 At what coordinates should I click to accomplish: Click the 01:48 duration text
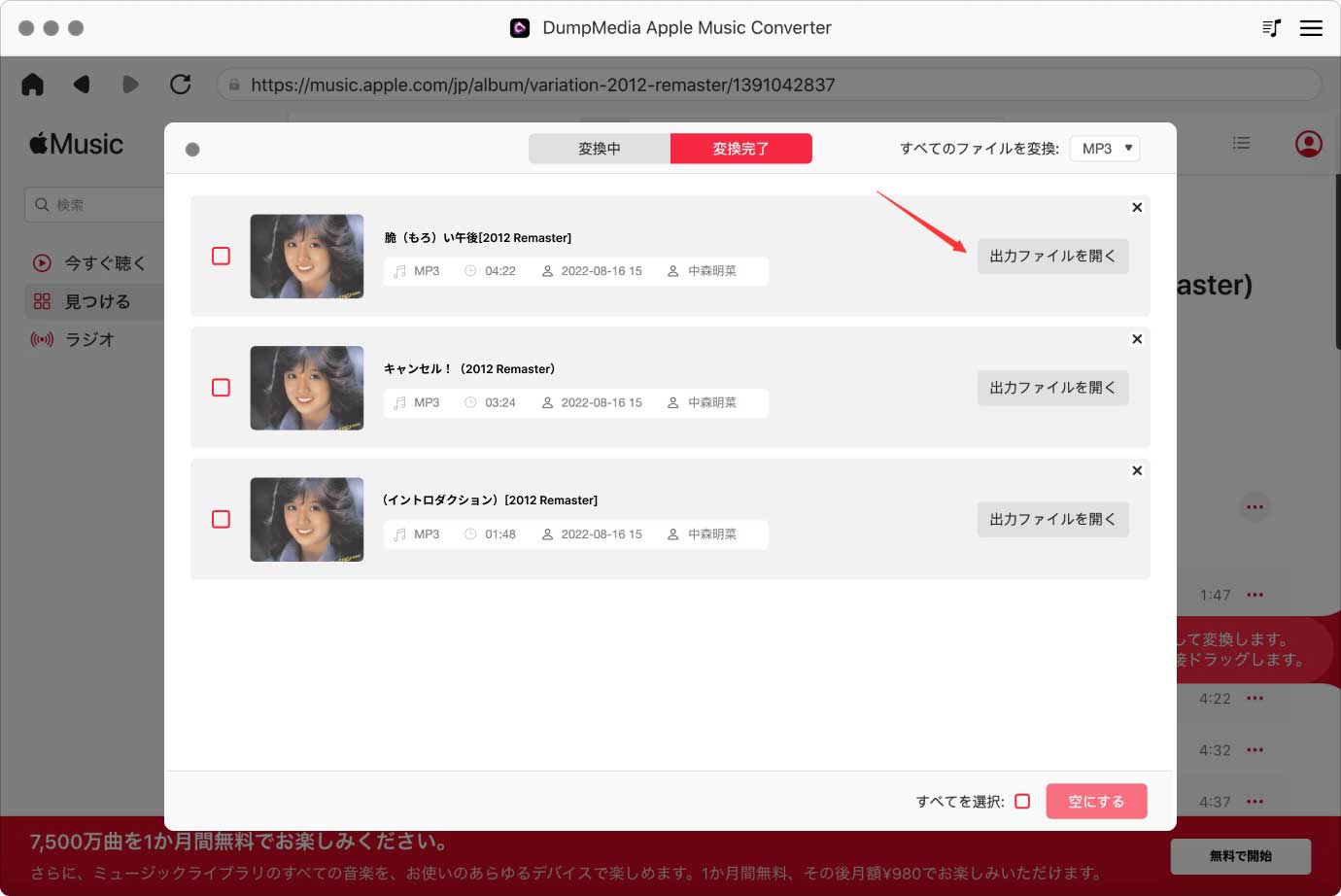coord(500,534)
